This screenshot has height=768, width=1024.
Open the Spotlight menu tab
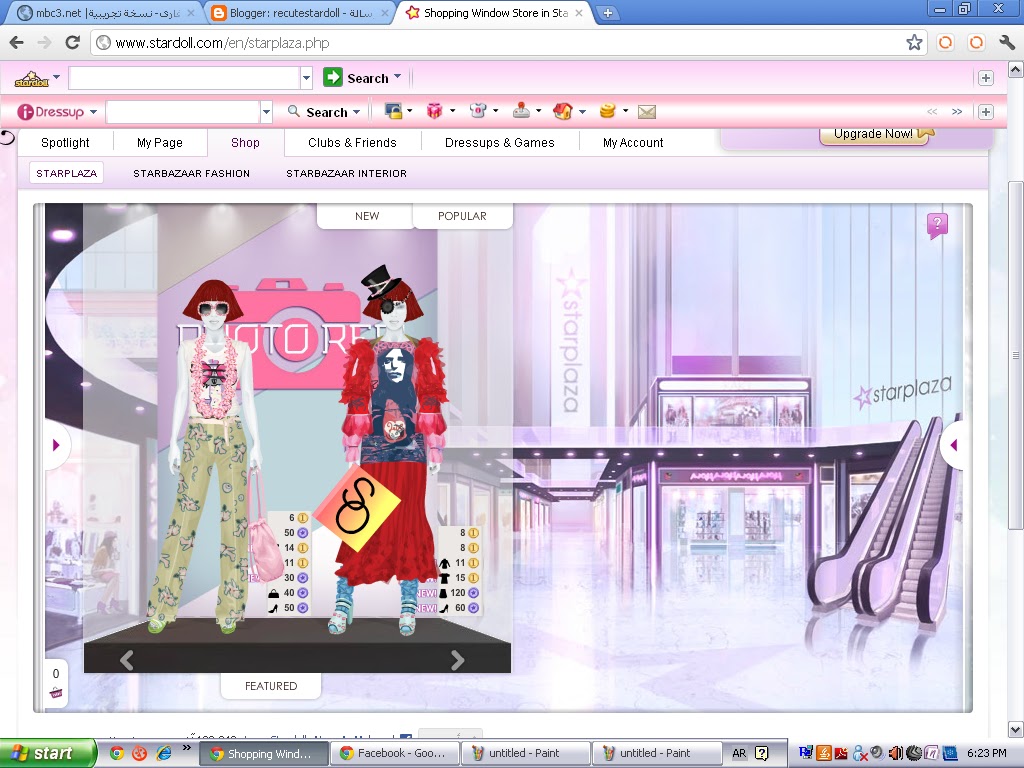[65, 142]
